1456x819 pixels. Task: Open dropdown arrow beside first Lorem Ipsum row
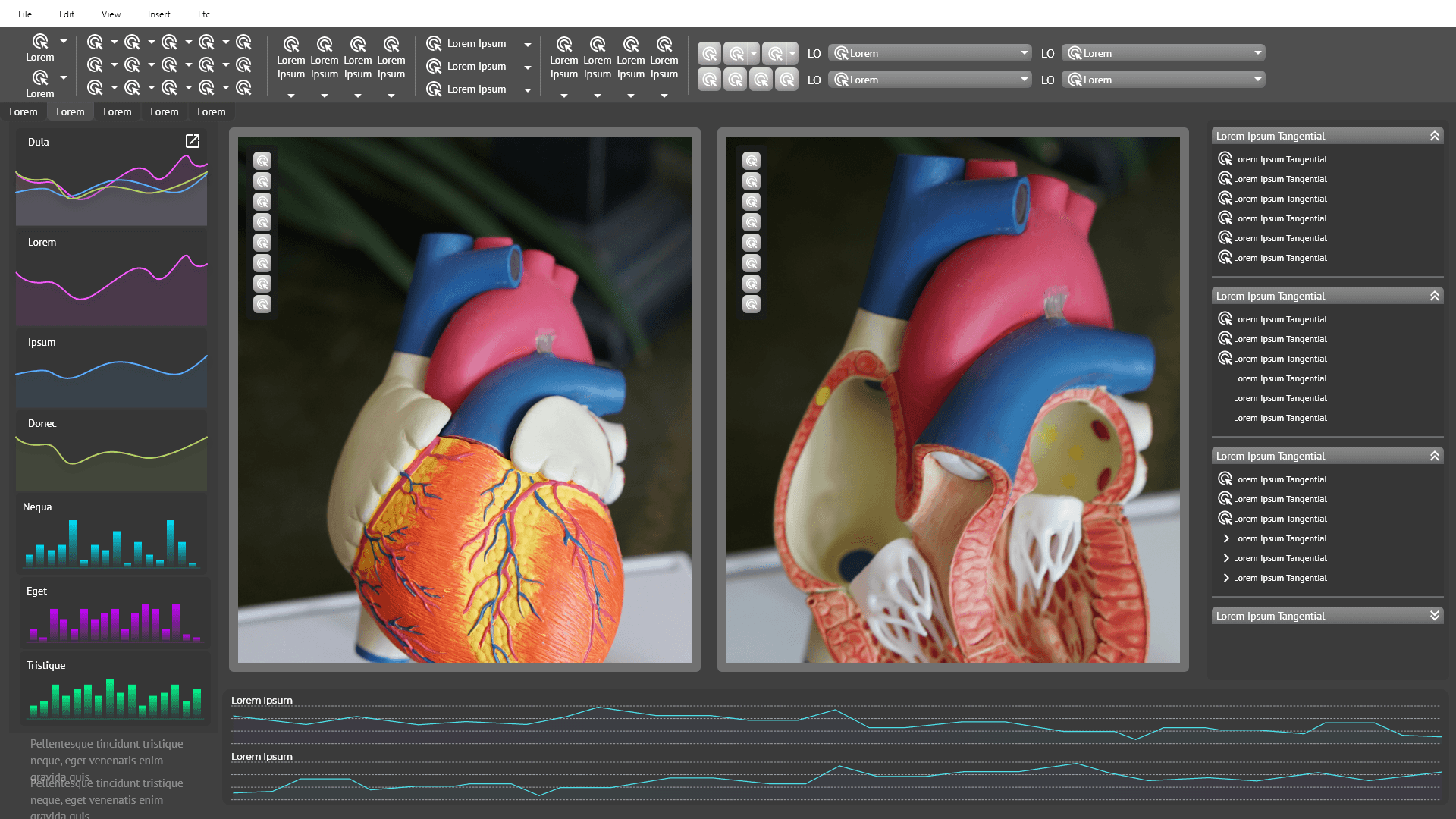tap(528, 45)
